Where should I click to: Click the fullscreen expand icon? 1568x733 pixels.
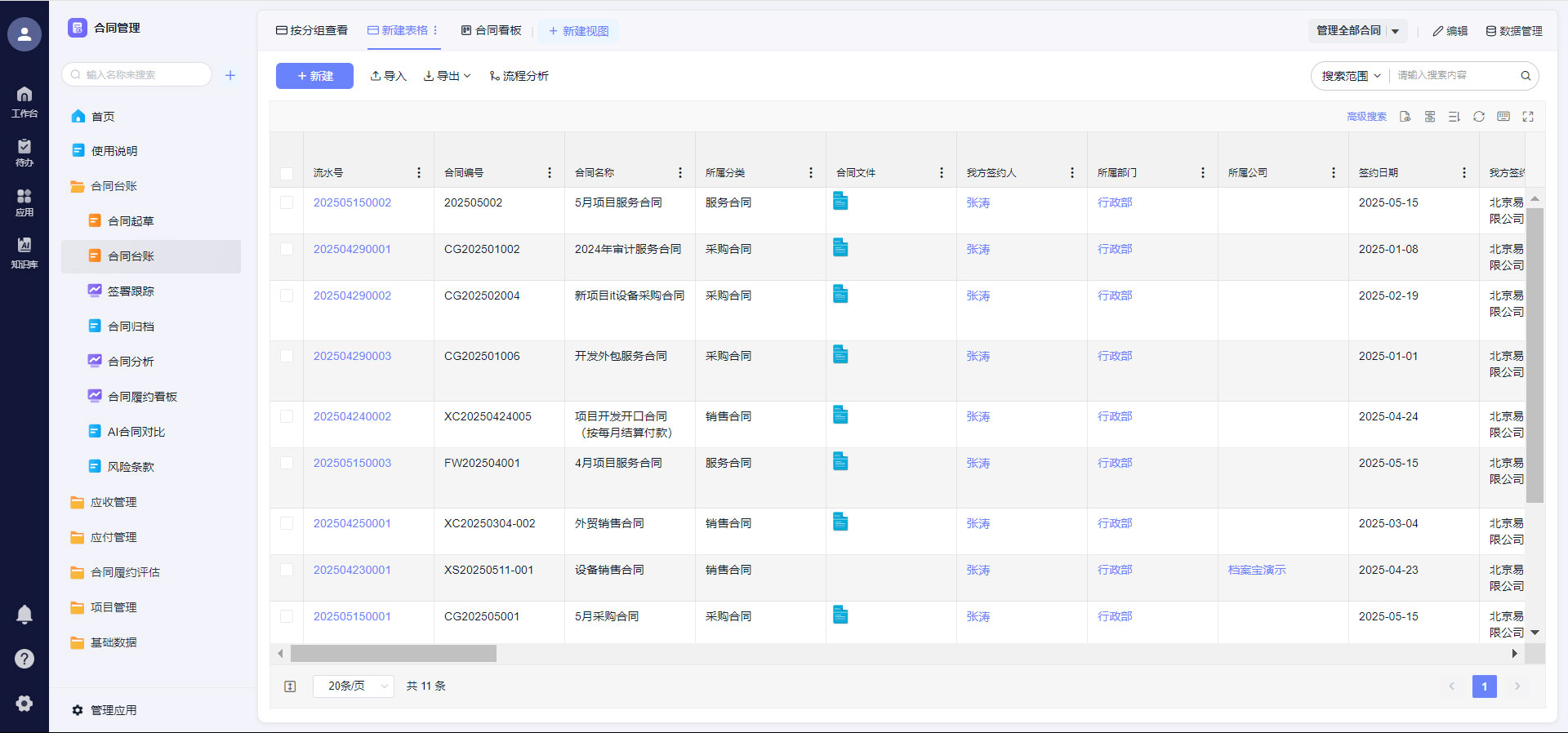click(1528, 117)
